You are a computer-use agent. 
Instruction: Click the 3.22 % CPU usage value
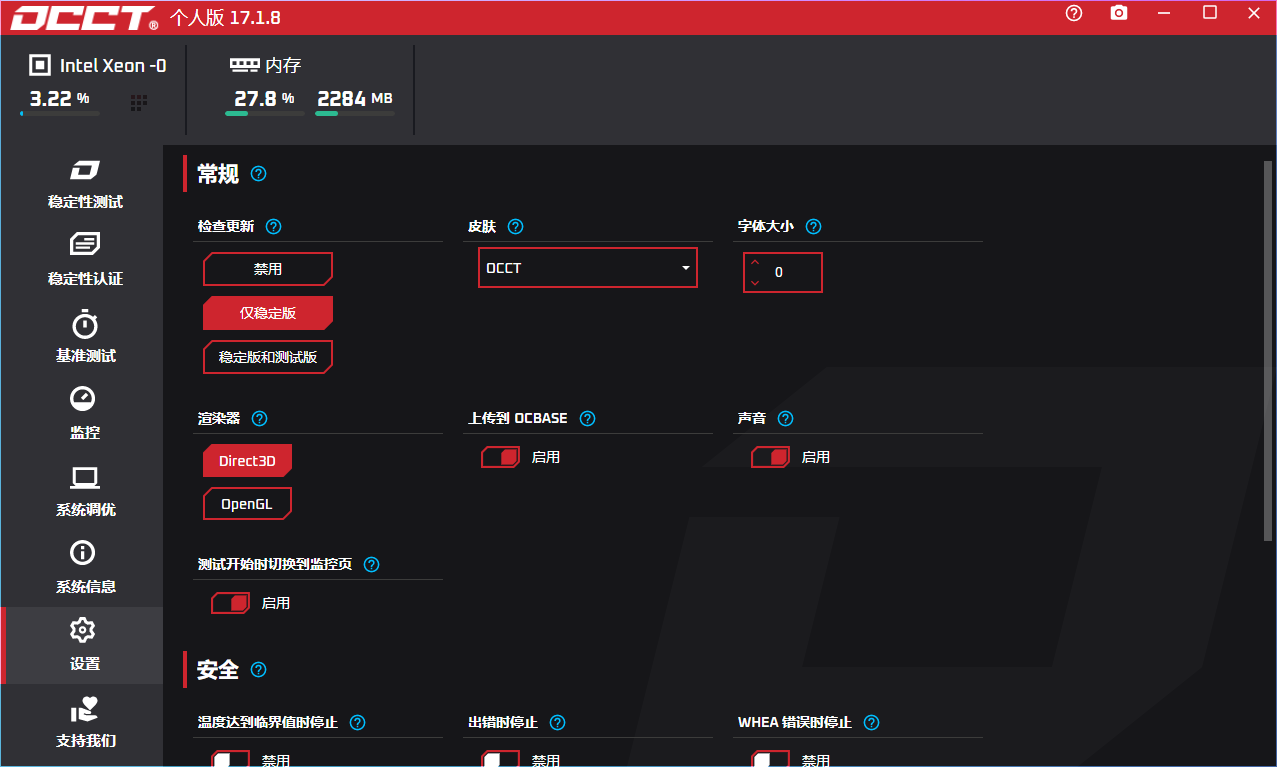(59, 98)
